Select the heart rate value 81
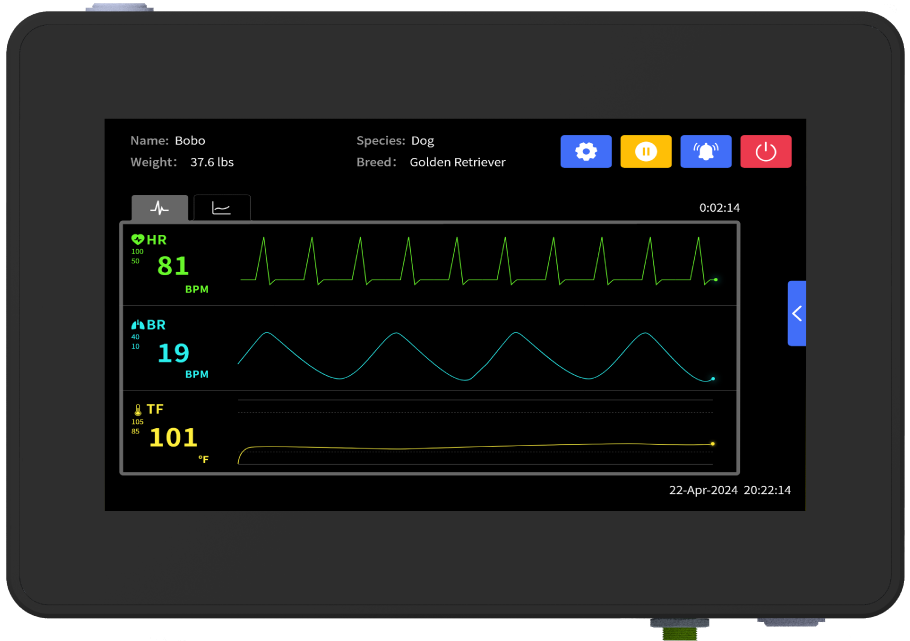Screen dimensions: 910x641 pos(173,266)
